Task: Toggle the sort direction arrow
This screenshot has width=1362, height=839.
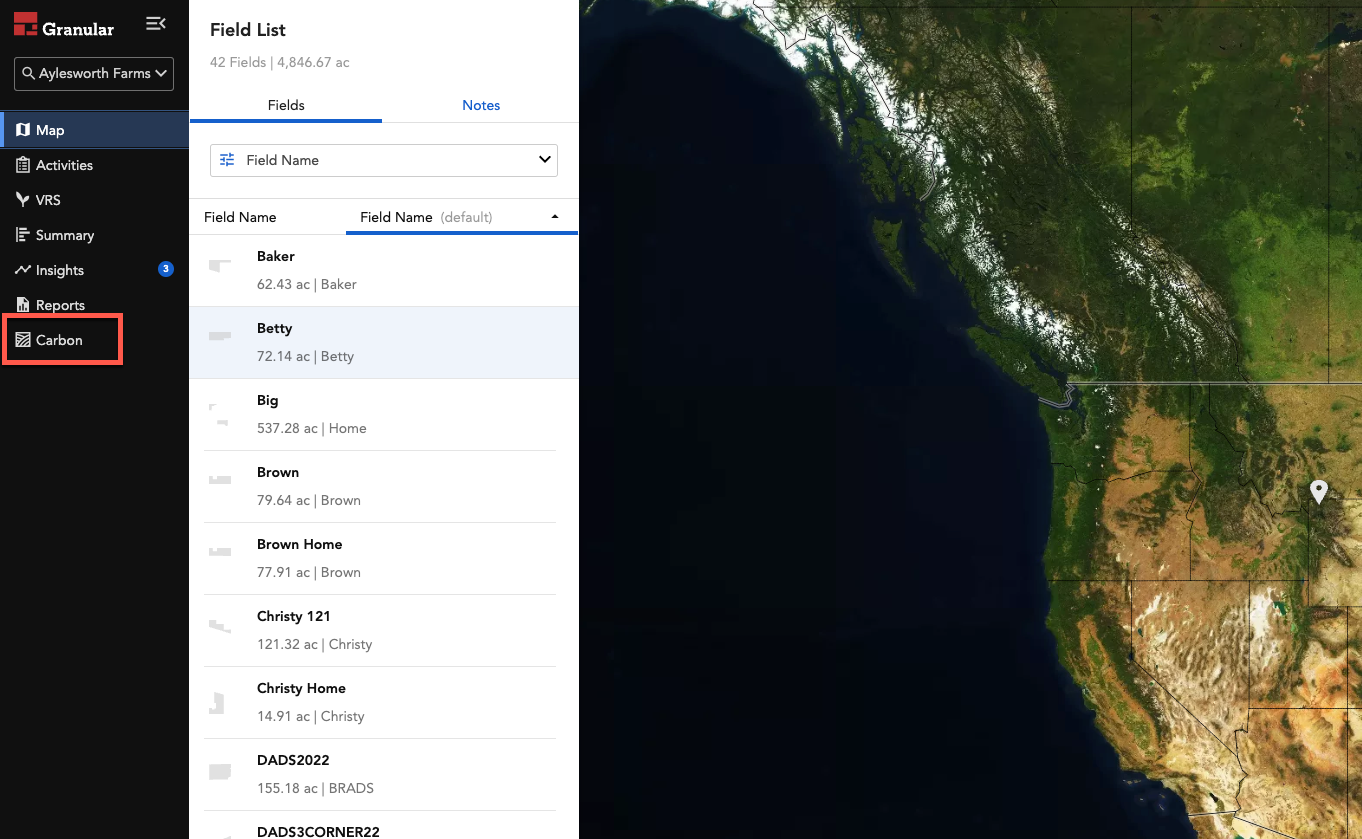Action: [x=555, y=217]
